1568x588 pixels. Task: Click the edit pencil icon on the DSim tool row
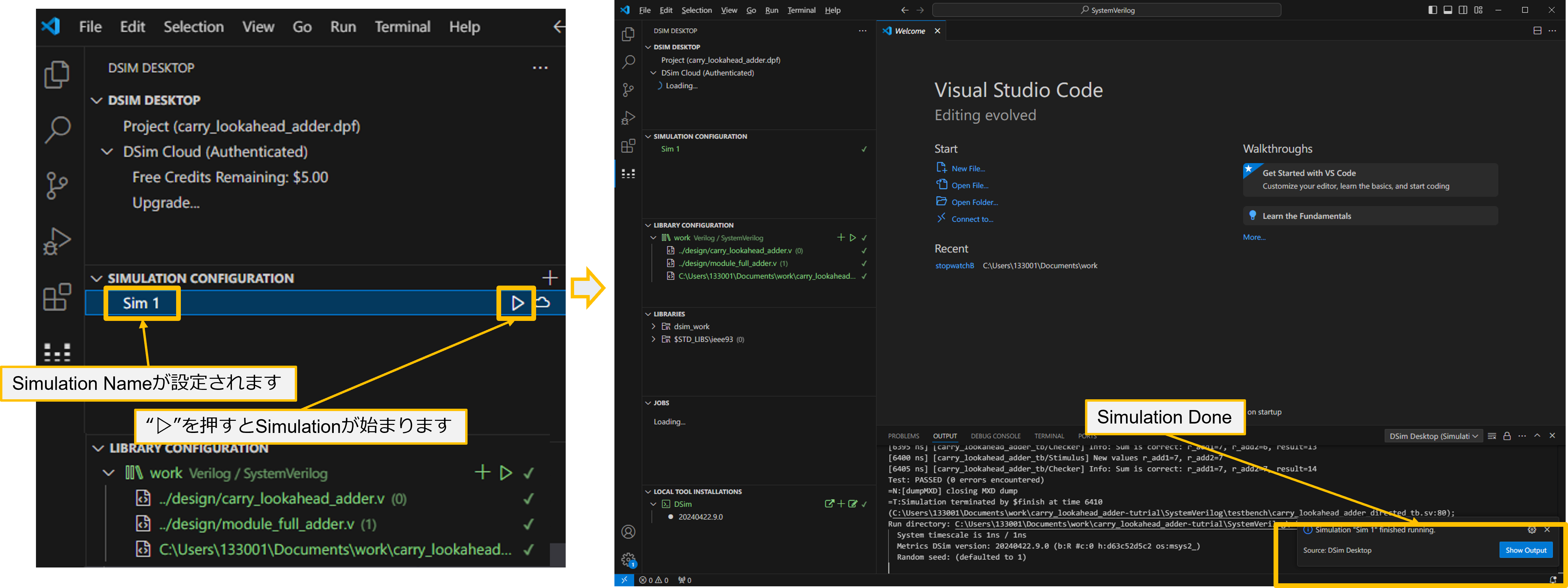click(853, 504)
